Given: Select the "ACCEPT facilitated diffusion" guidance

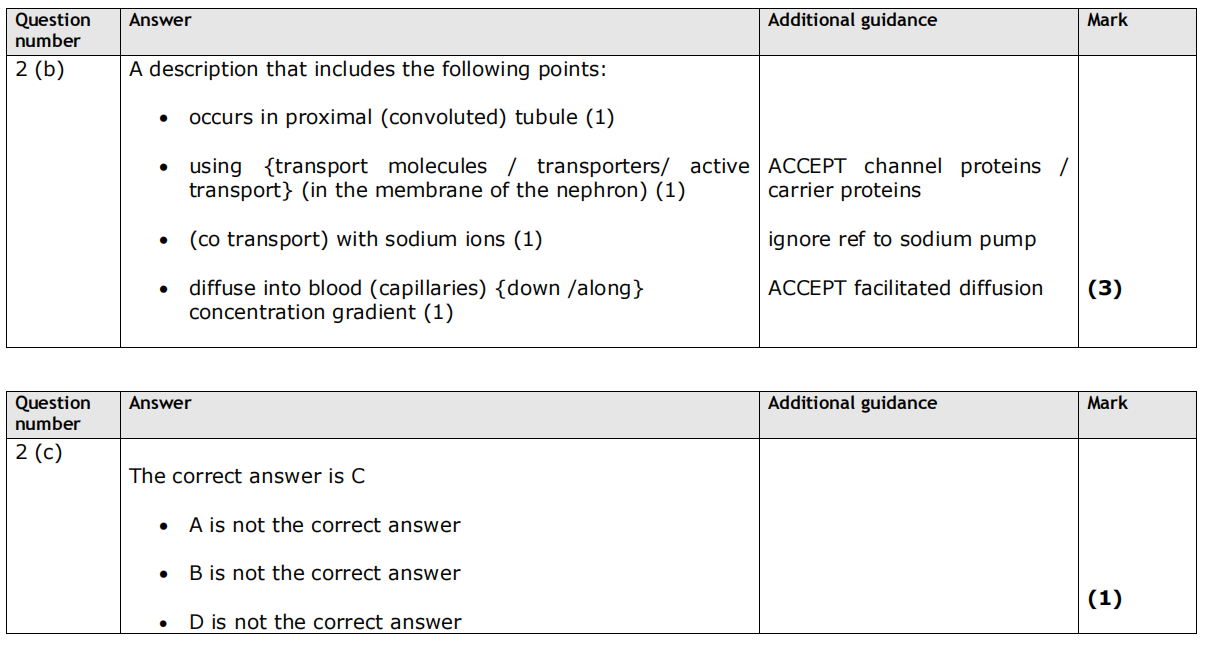Looking at the screenshot, I should 905,289.
